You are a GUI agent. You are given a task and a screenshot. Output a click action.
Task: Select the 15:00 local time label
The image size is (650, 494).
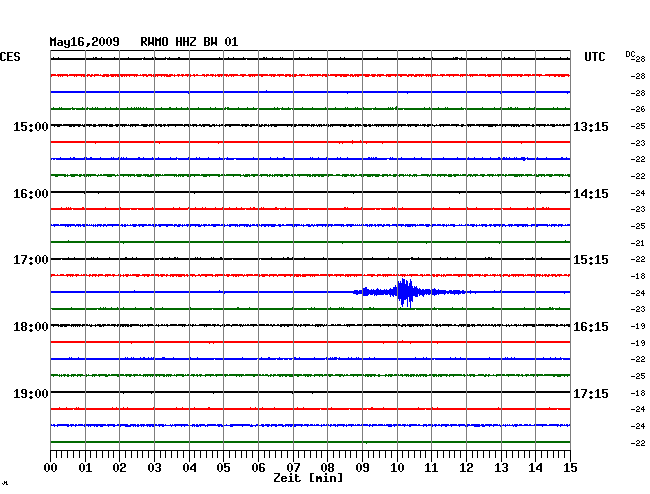click(x=31, y=126)
